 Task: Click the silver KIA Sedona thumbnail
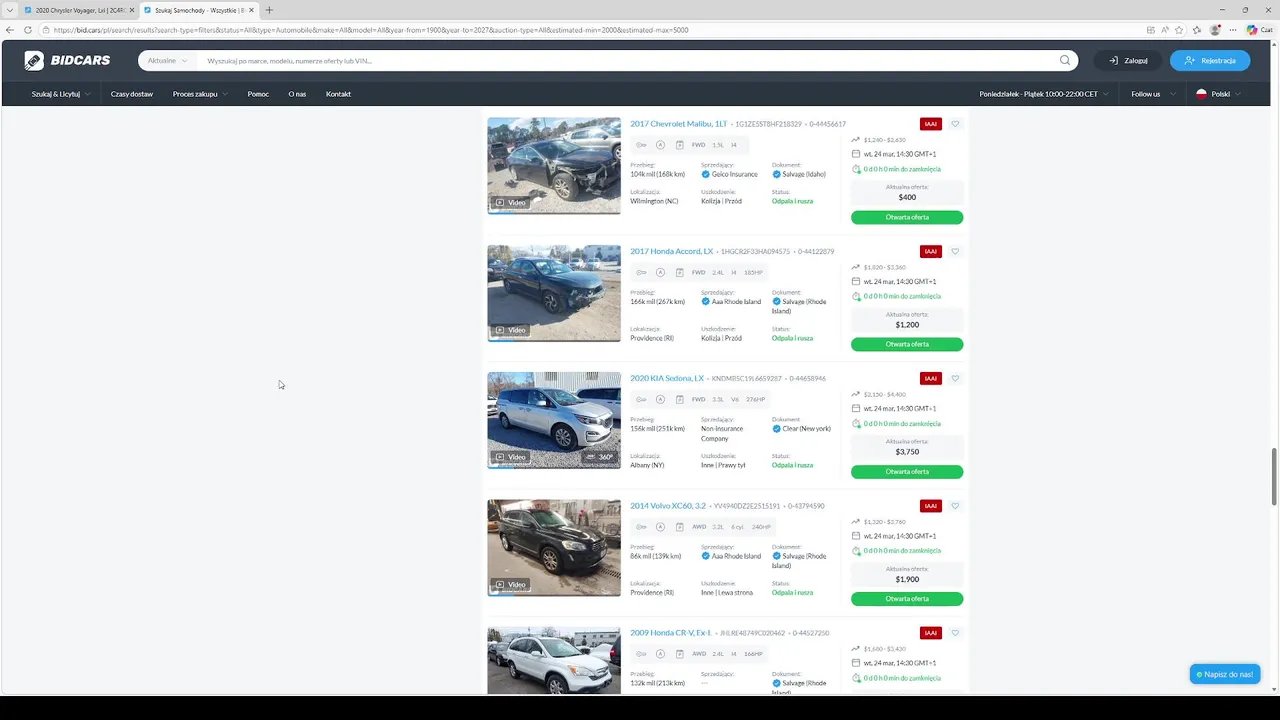pyautogui.click(x=554, y=420)
